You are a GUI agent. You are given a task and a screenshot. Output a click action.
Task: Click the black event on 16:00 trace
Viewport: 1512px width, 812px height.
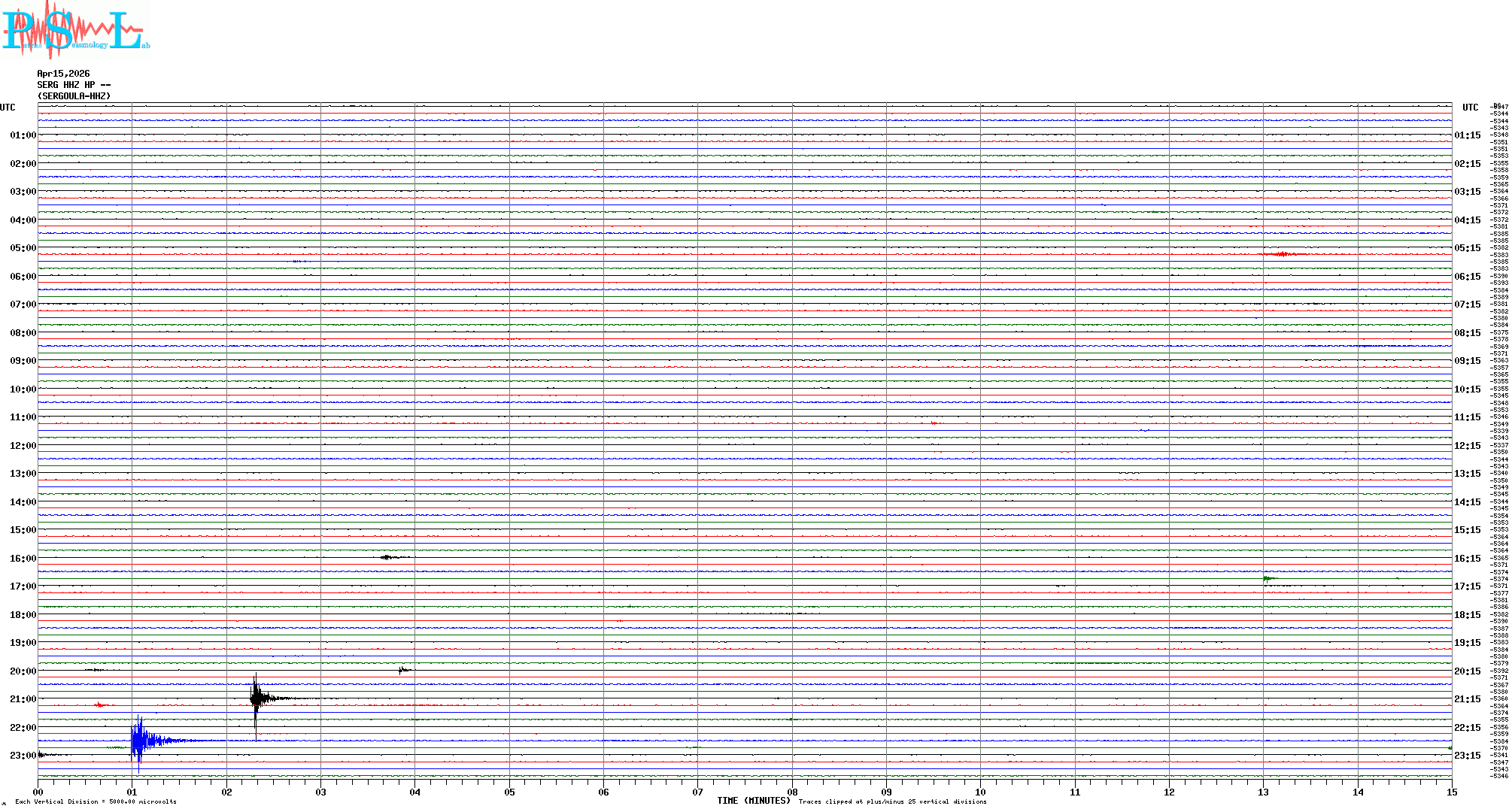pyautogui.click(x=389, y=557)
